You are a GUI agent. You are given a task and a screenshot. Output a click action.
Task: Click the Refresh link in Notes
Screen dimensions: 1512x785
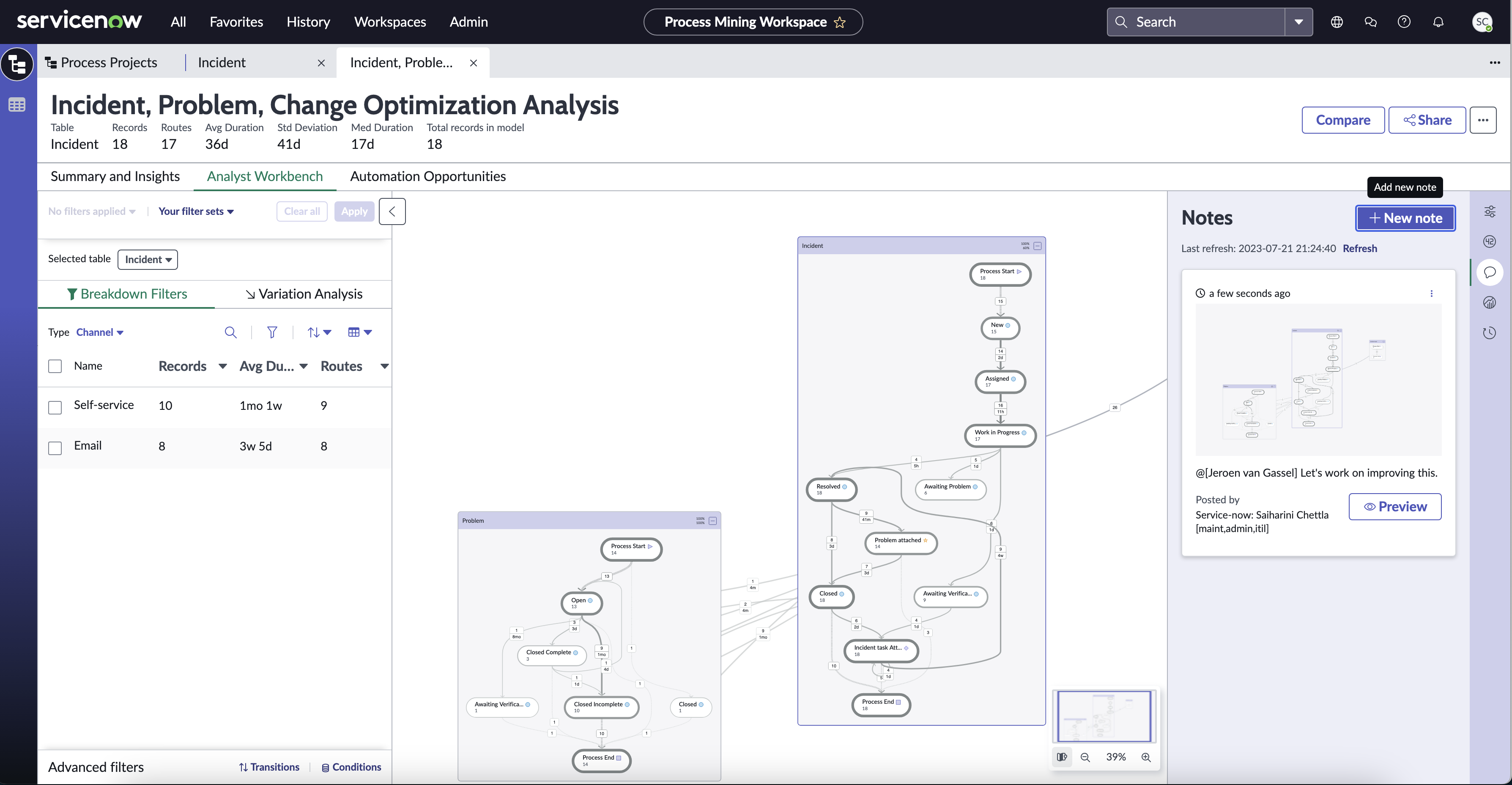[1359, 248]
